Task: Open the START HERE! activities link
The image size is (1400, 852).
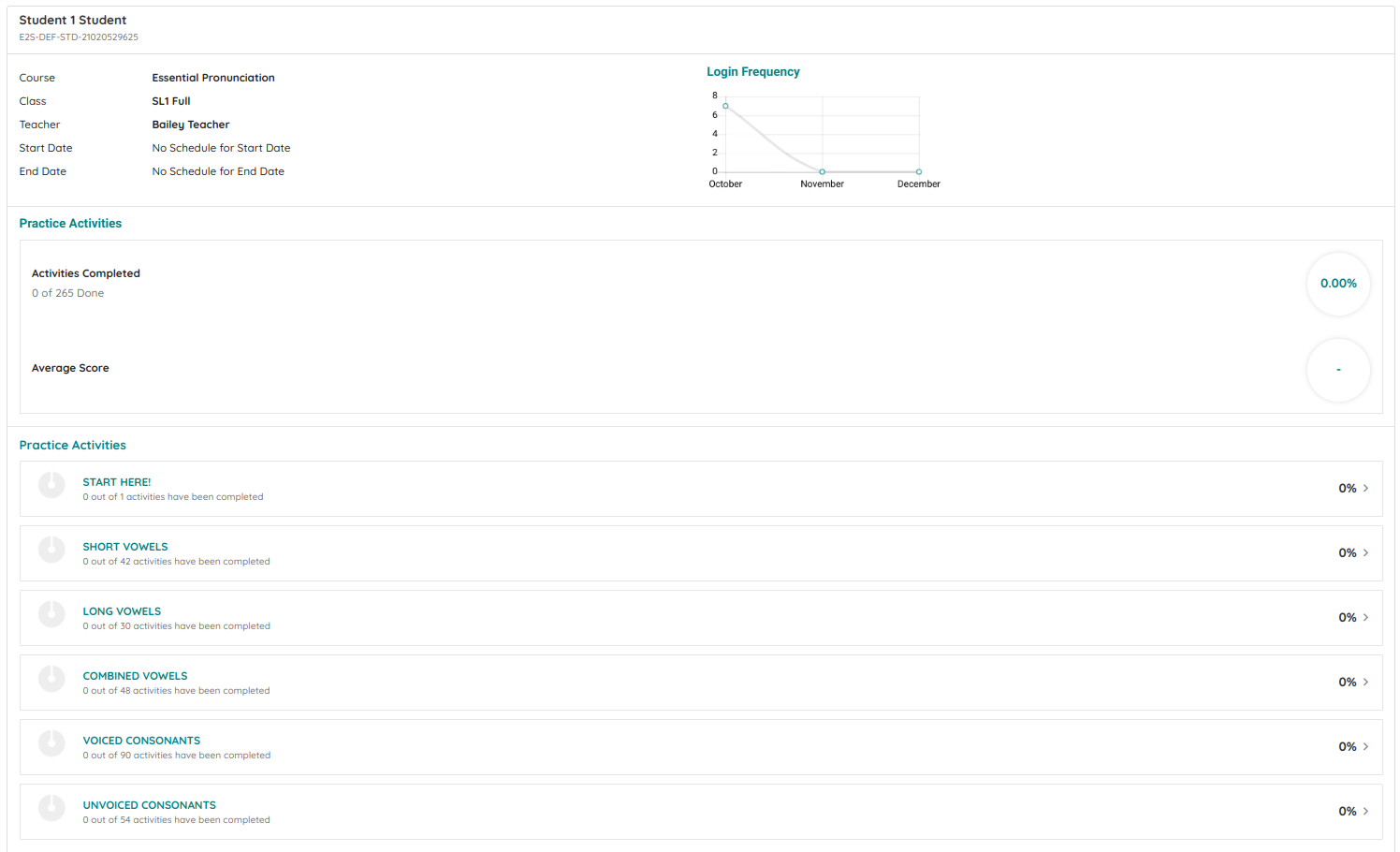Action: pos(116,481)
